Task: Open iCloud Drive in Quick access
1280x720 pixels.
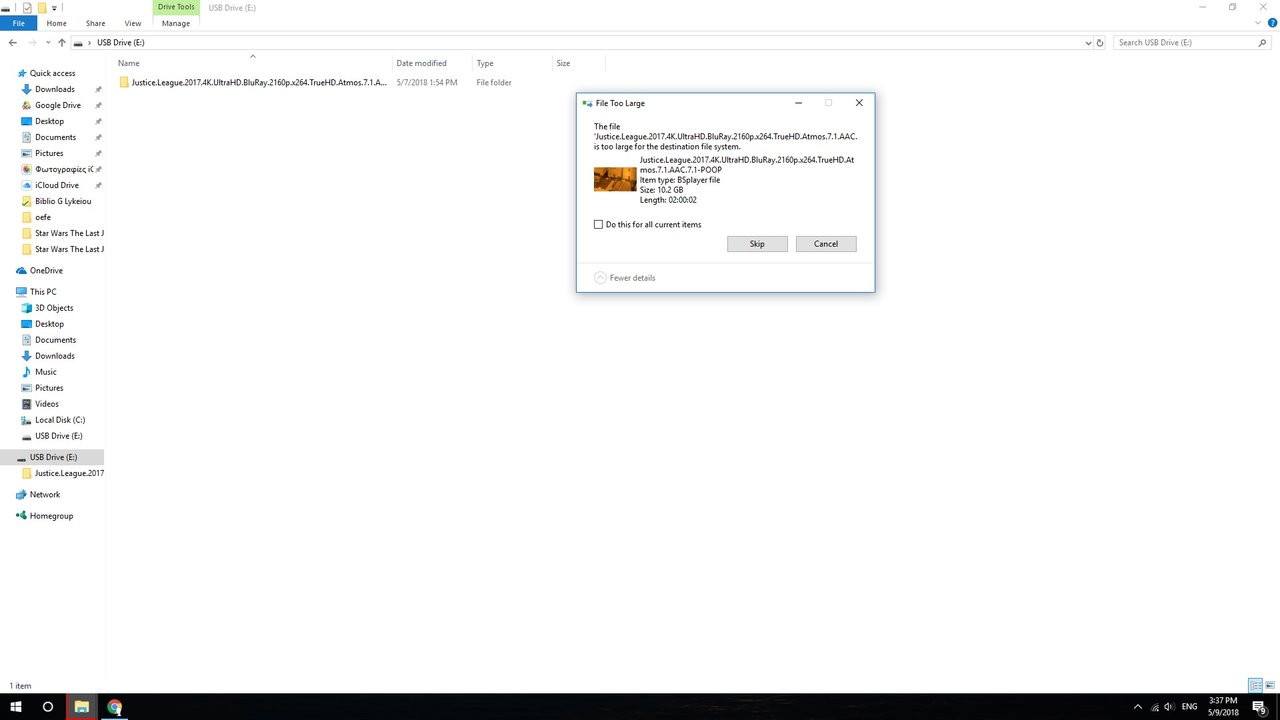Action: click(57, 185)
